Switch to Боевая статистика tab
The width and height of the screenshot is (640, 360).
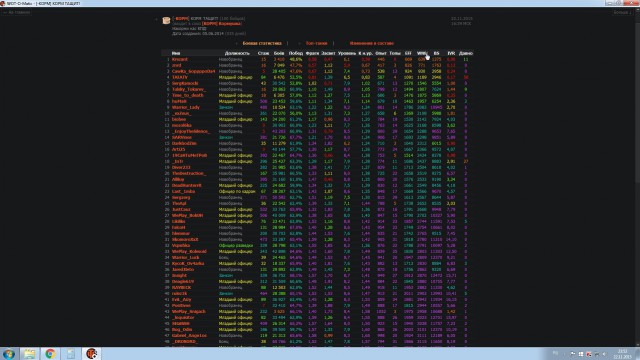point(262,43)
